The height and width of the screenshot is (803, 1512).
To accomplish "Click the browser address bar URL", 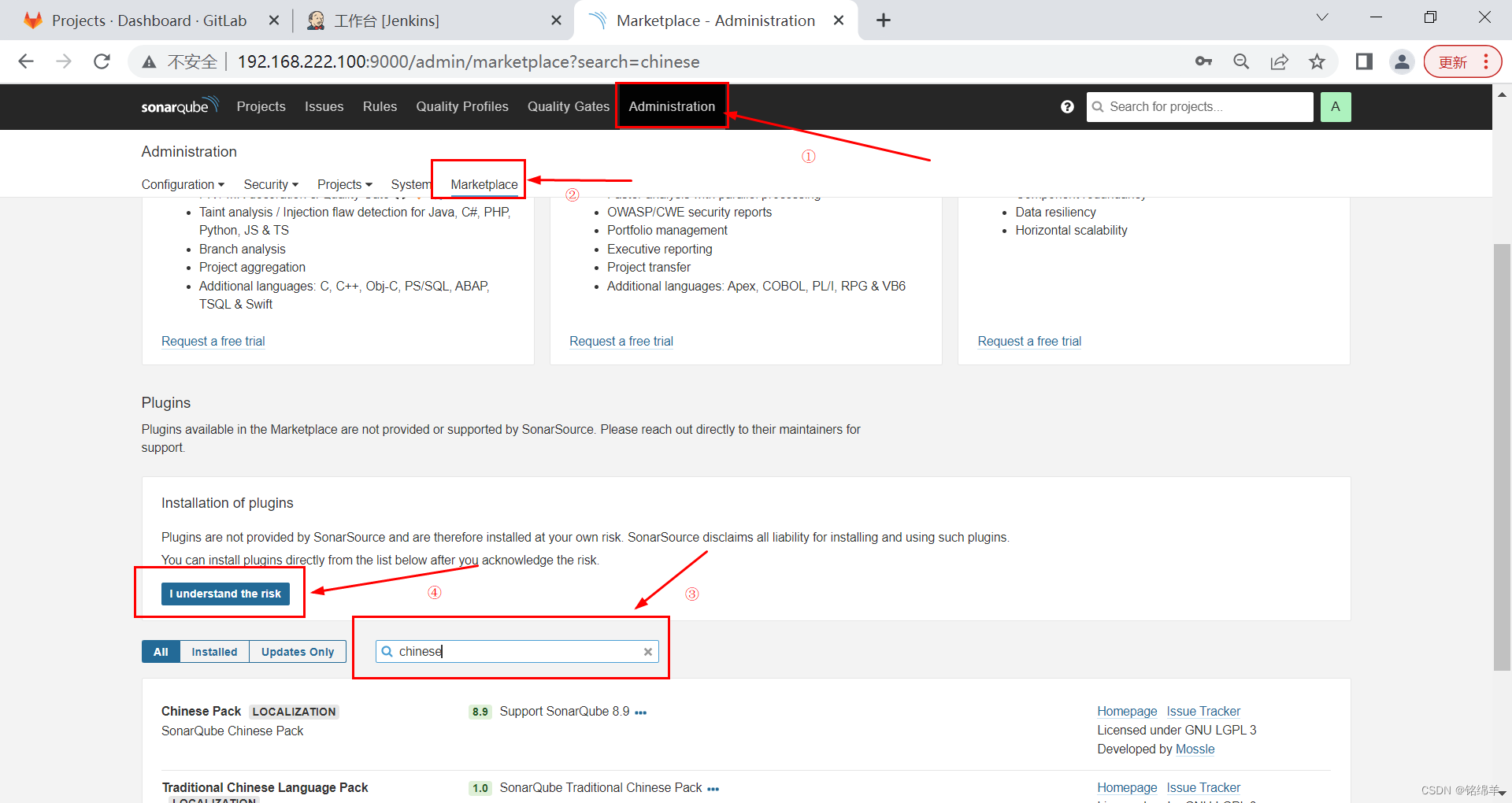I will click(x=469, y=61).
